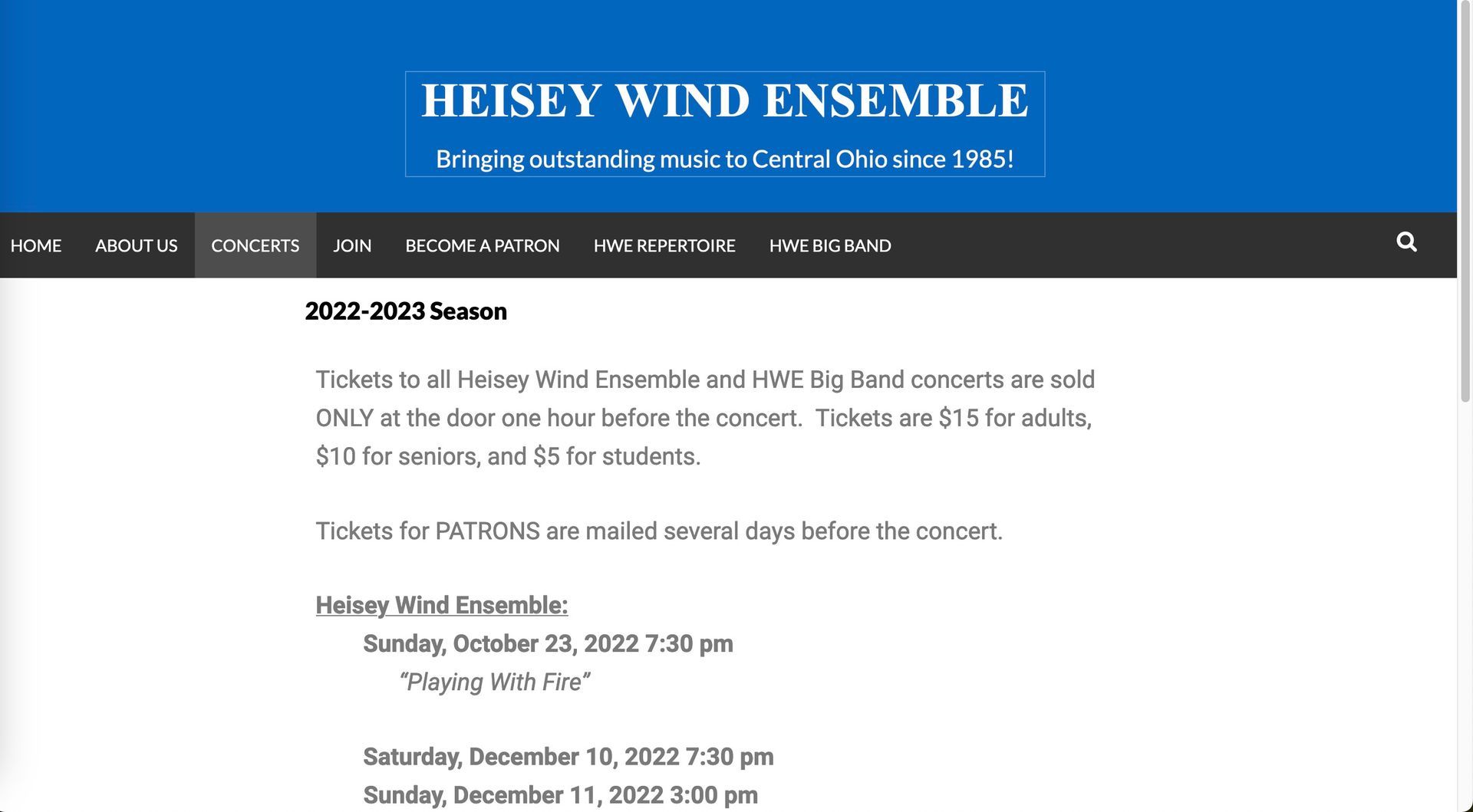Click the paragraph about ticket prices at the door
The width and height of the screenshot is (1473, 812).
coord(705,418)
